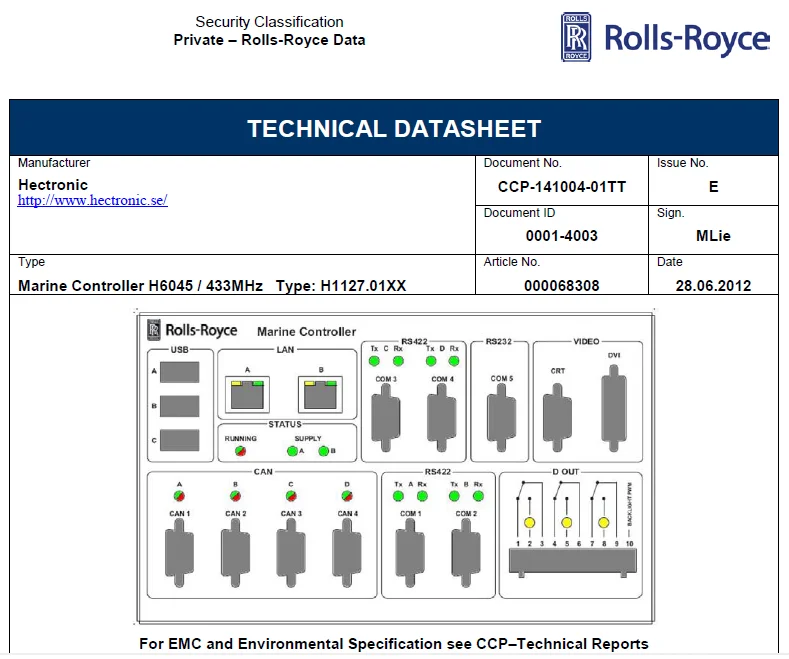This screenshot has width=789, height=659.
Task: Click the Security Classification heading
Action: [269, 22]
